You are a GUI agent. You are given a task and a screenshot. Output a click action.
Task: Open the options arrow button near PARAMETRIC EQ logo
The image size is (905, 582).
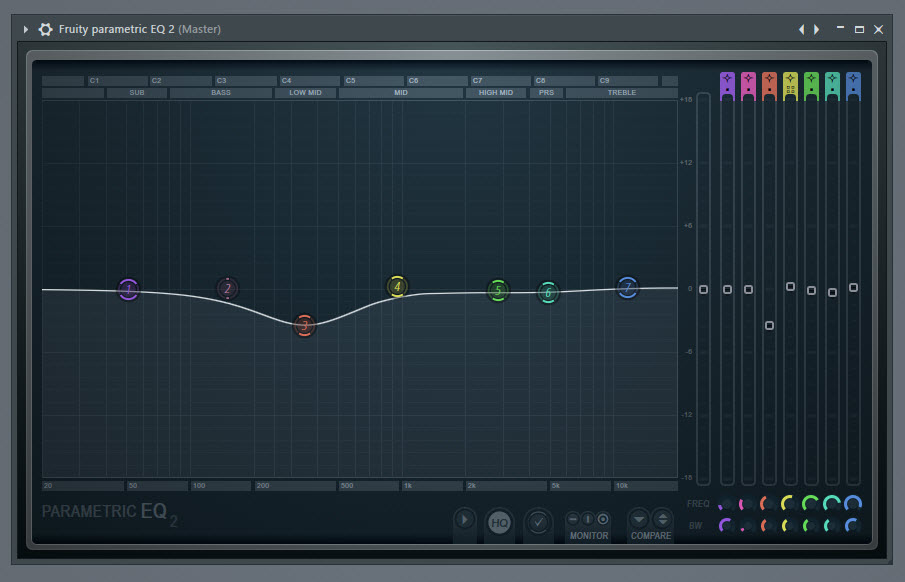[465, 520]
